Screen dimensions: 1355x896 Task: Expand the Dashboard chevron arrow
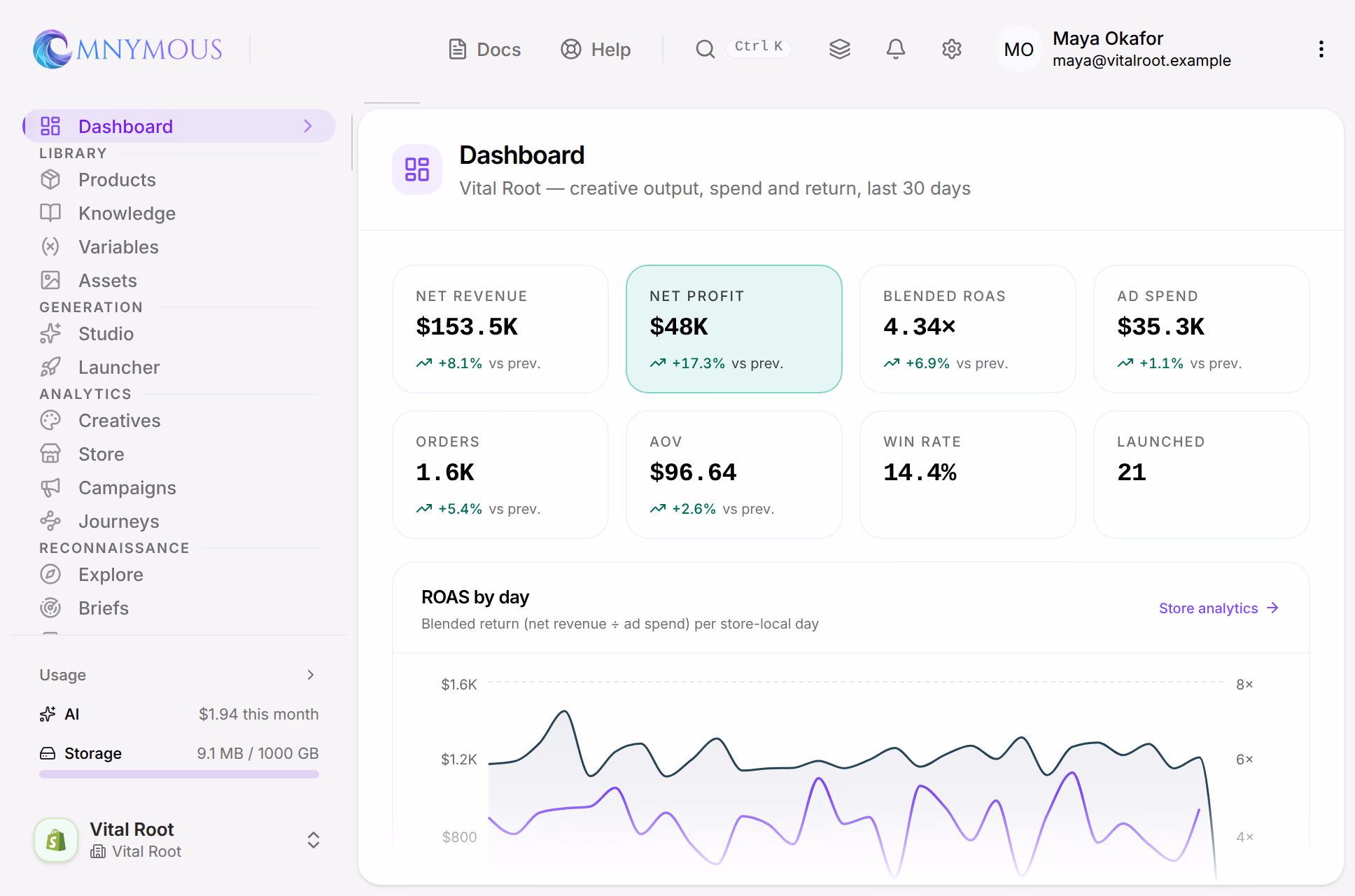308,126
